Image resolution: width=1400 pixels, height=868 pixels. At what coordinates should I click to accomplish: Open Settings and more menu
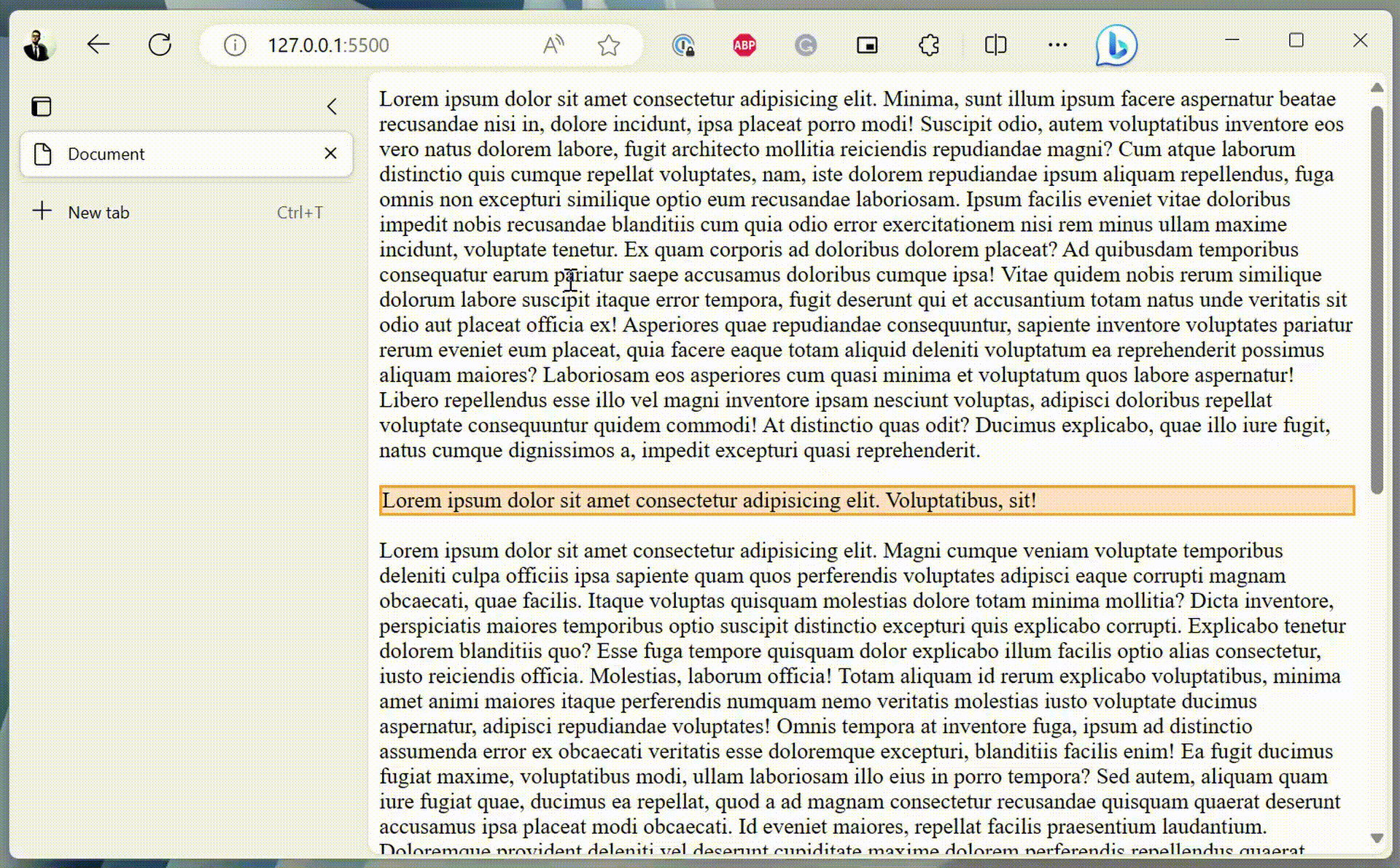point(1057,45)
